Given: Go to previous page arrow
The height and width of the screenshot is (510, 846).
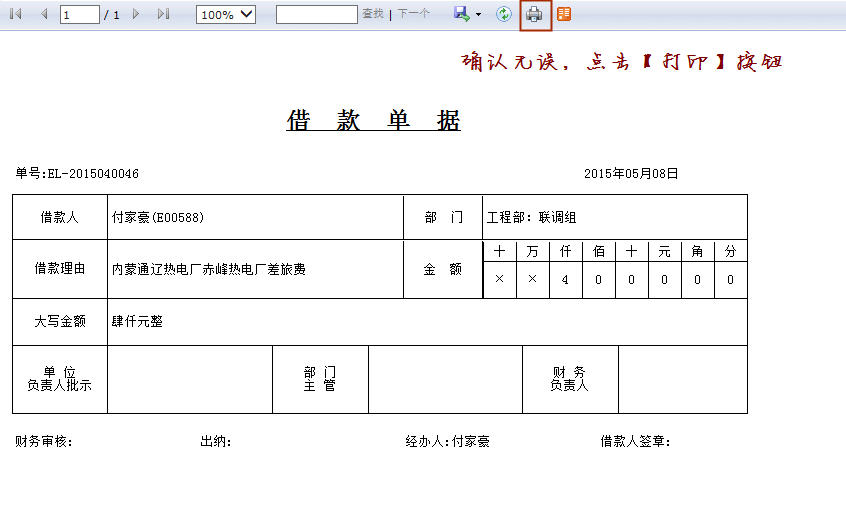Looking at the screenshot, I should [44, 14].
